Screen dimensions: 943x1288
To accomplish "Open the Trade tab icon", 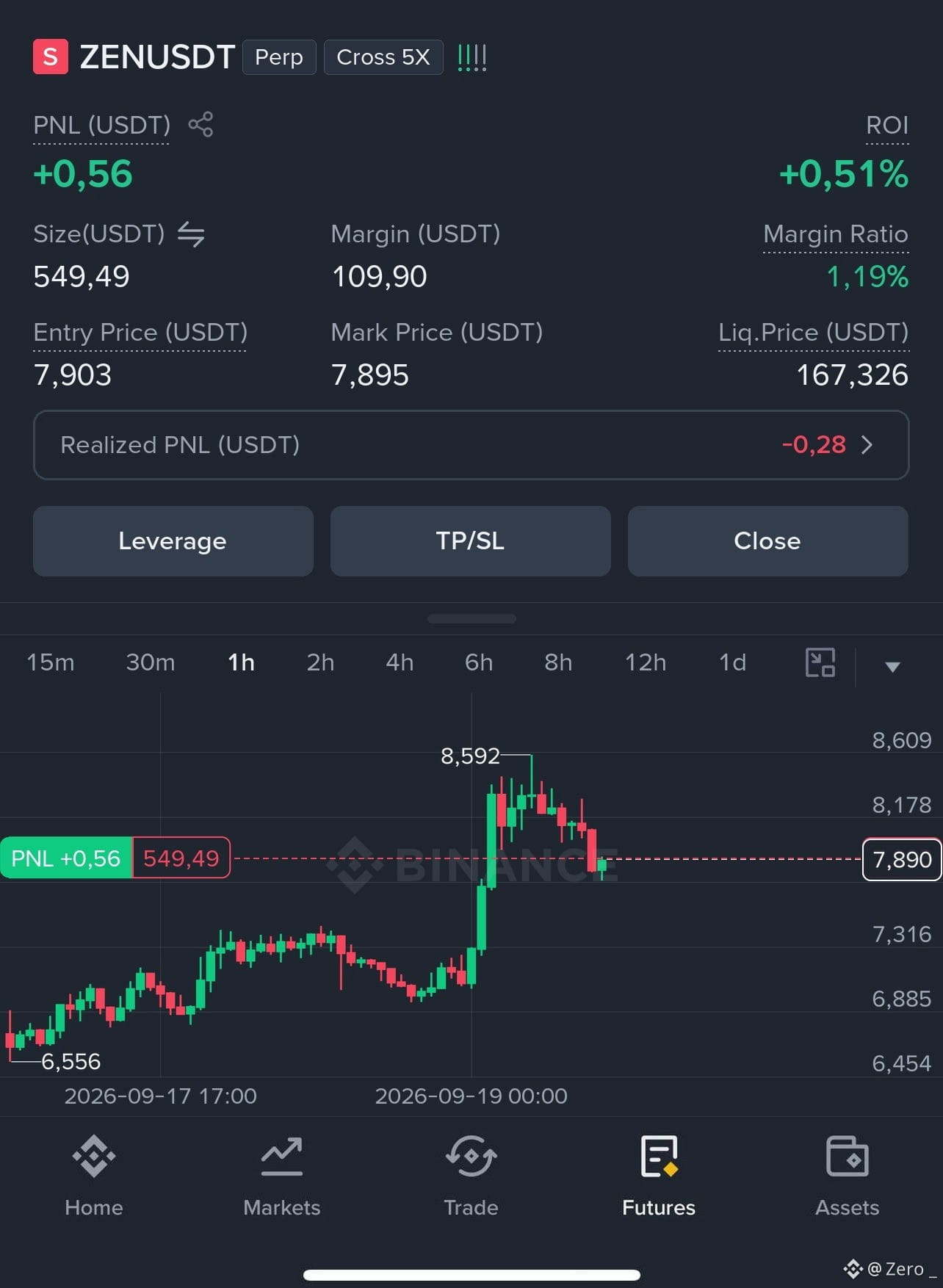I will [x=471, y=1157].
